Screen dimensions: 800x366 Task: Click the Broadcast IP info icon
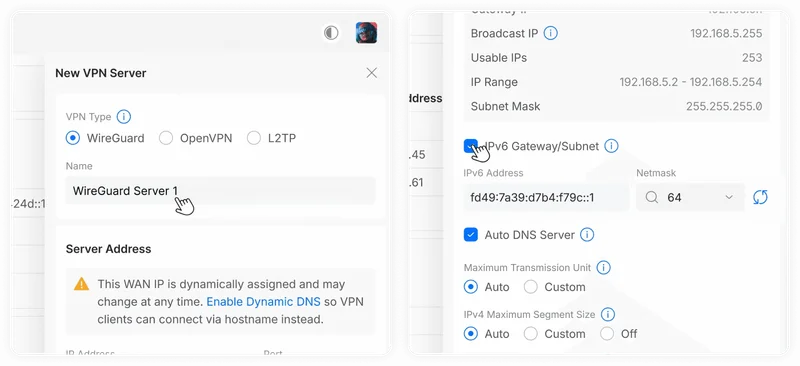pos(551,34)
